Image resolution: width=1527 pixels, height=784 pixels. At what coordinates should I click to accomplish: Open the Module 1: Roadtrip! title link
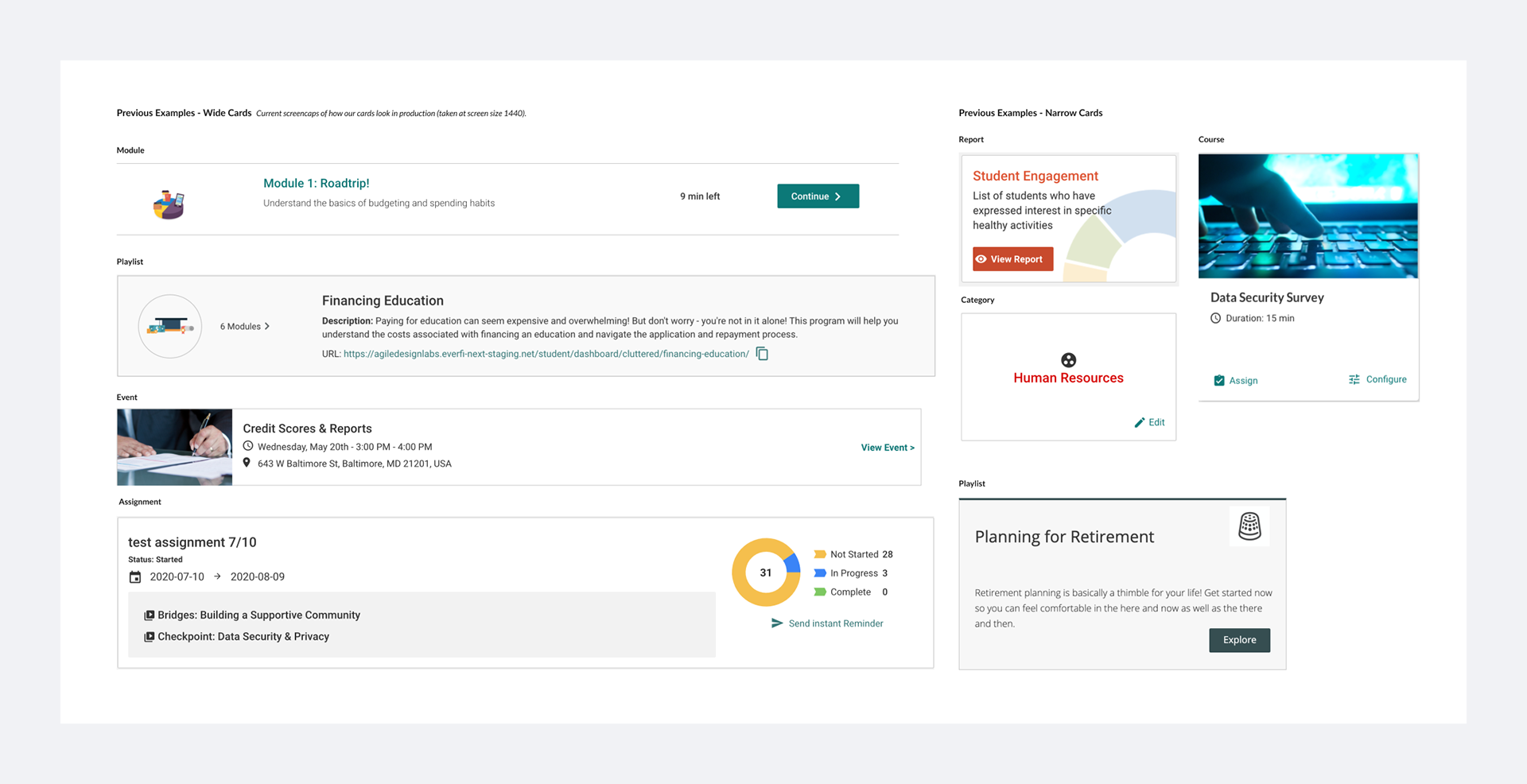(x=317, y=183)
